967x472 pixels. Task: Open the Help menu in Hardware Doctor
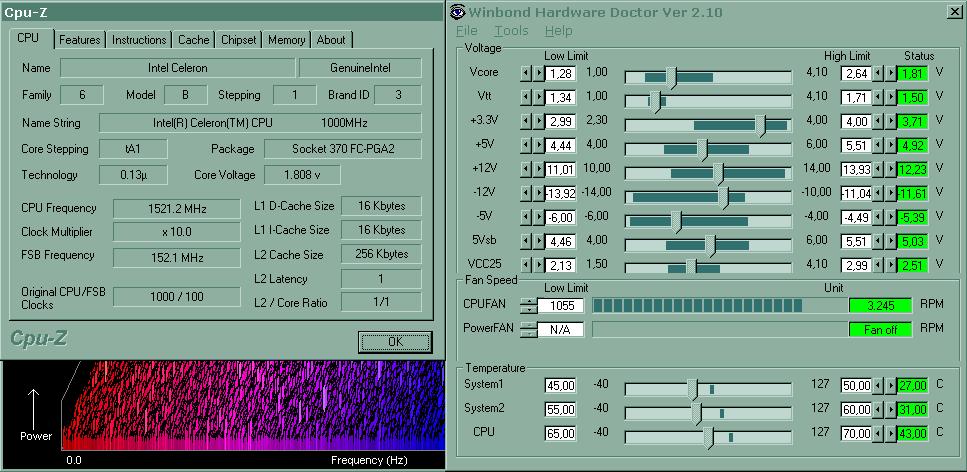(x=559, y=30)
